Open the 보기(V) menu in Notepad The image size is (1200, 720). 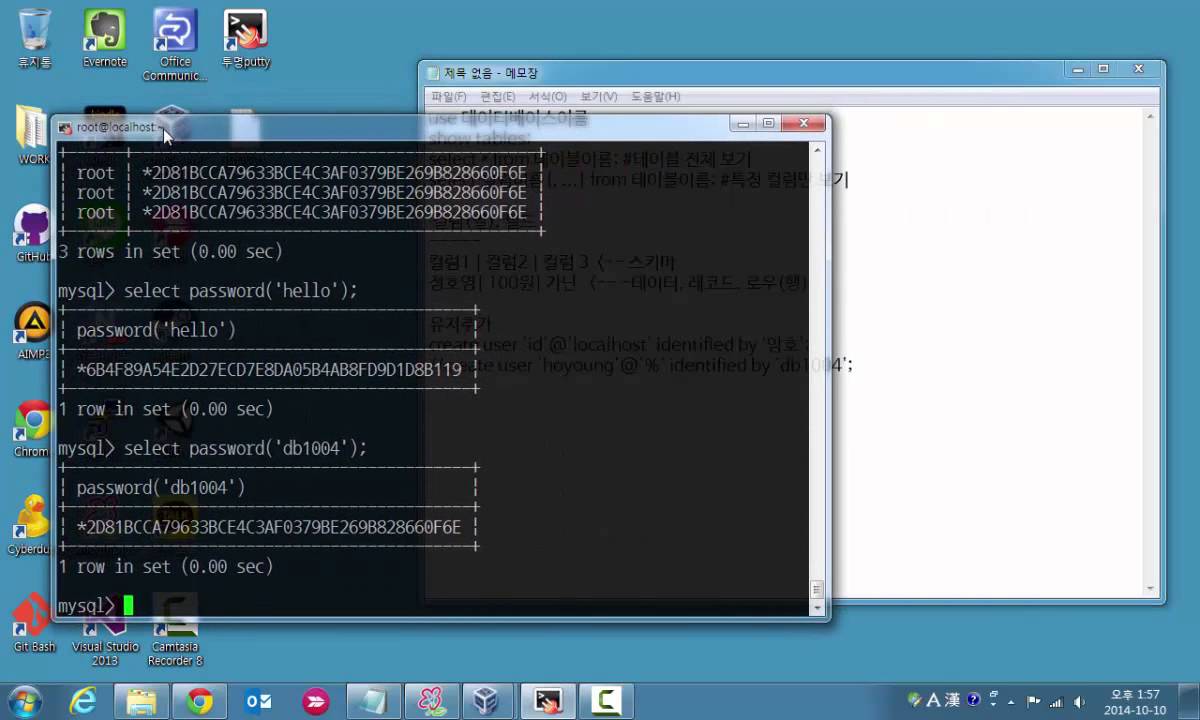(x=598, y=96)
